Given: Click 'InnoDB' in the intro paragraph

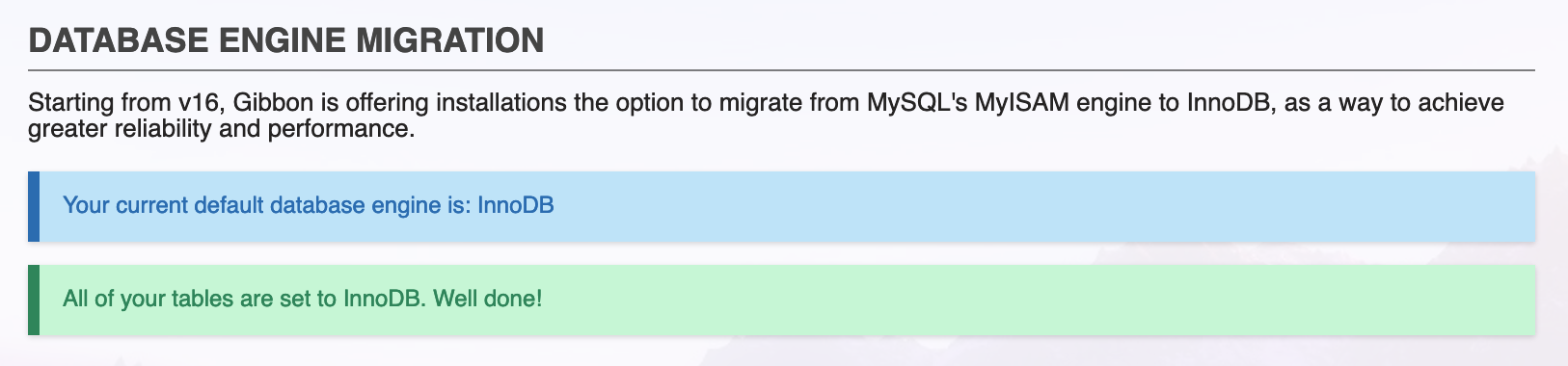Looking at the screenshot, I should pyautogui.click(x=1228, y=103).
